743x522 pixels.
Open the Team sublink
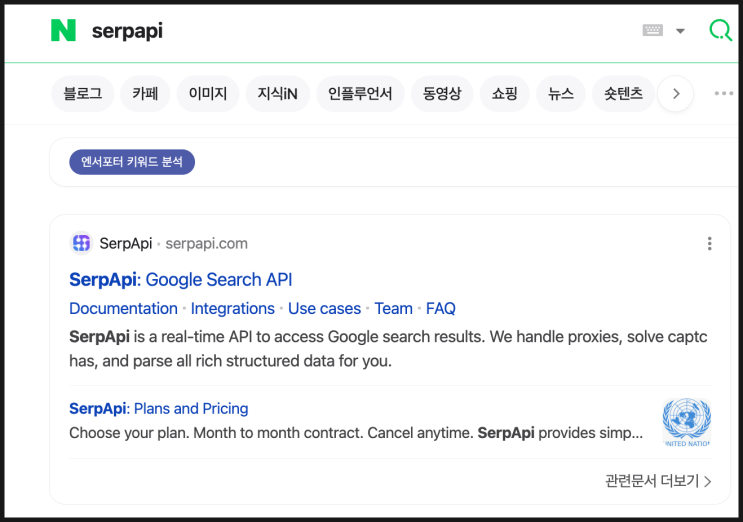393,308
